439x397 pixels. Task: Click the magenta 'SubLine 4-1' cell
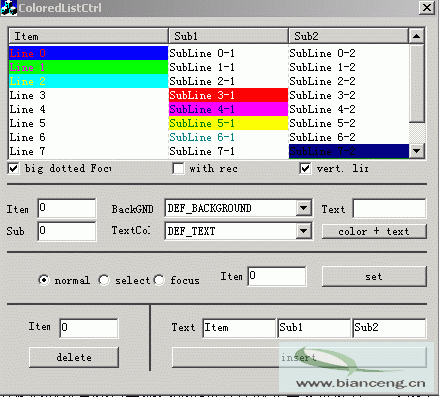[x=228, y=109]
